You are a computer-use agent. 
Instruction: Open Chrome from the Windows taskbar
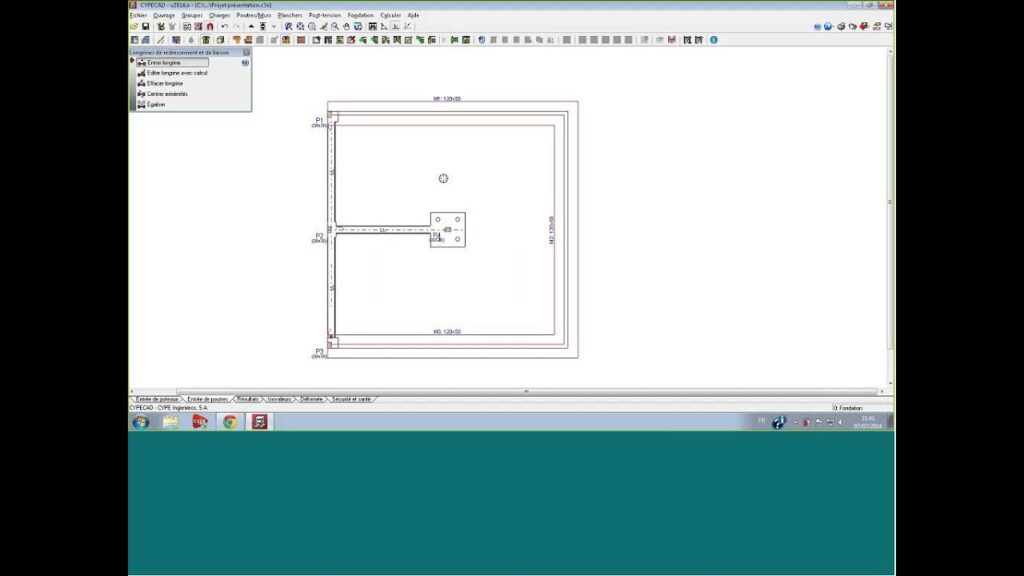click(x=230, y=422)
